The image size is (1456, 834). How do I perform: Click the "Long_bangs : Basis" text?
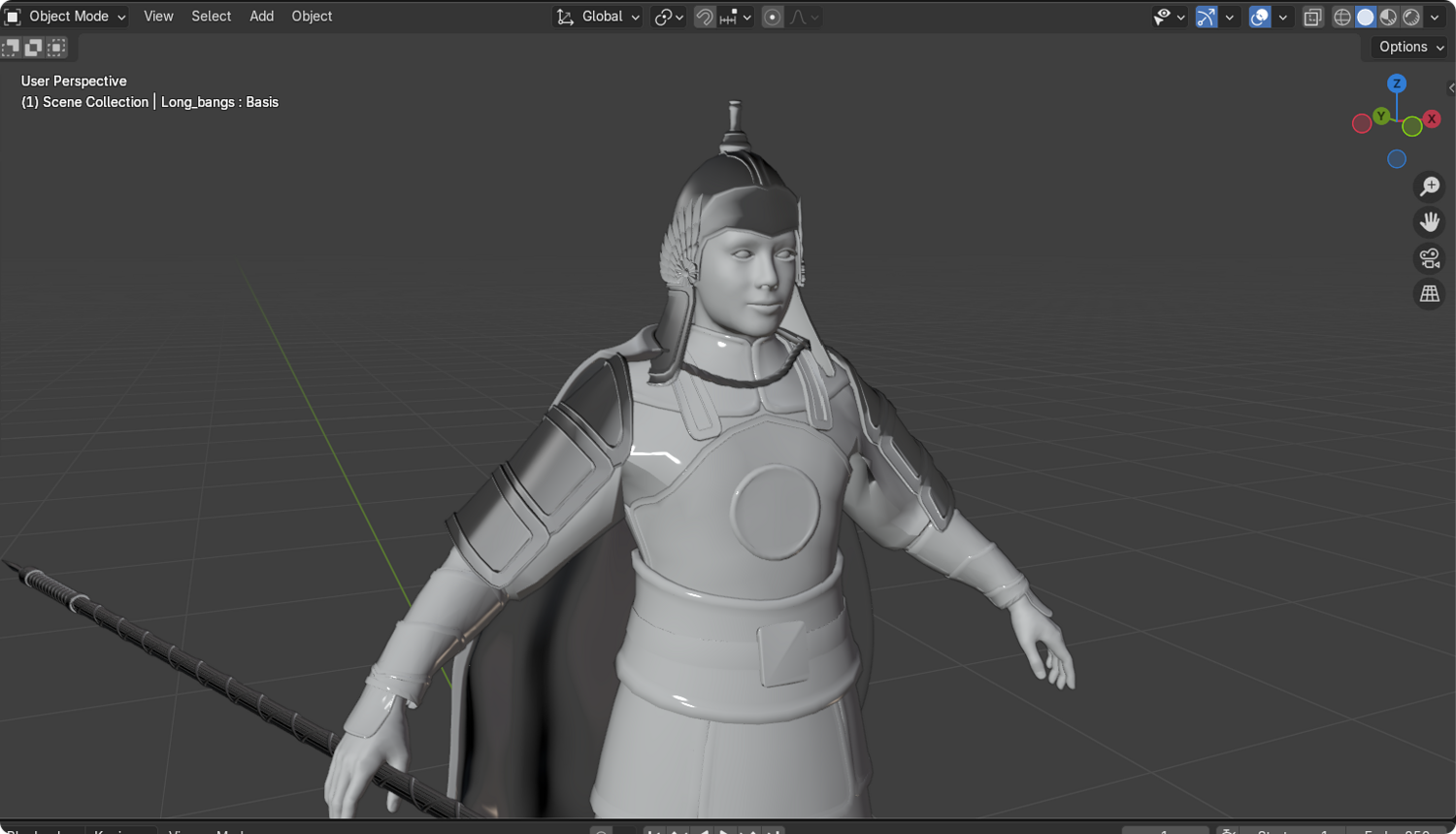(219, 102)
